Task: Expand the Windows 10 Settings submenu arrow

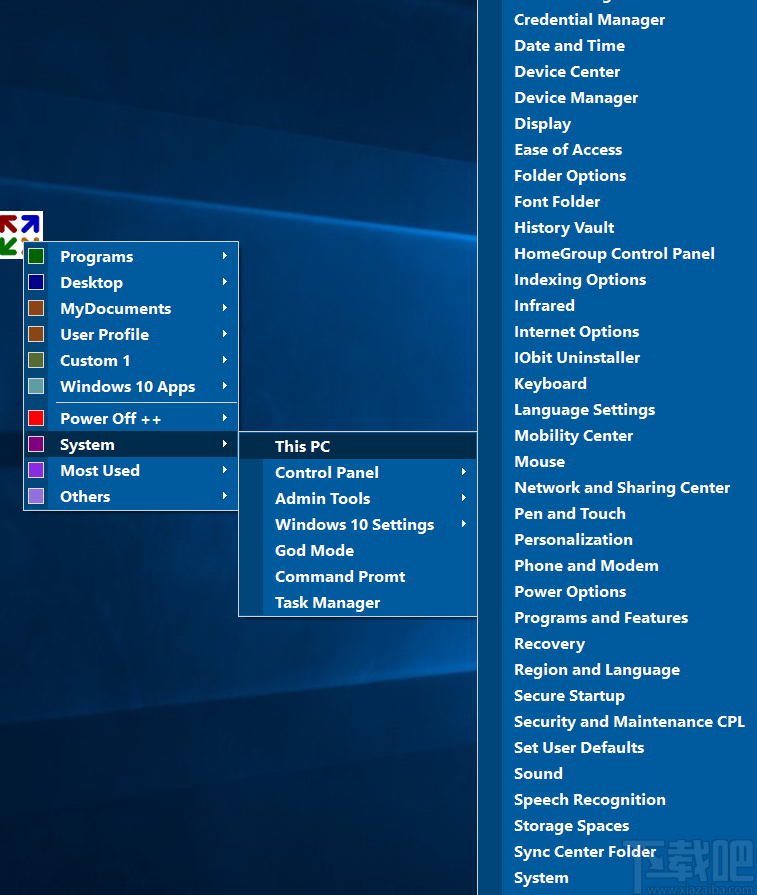Action: 464,523
